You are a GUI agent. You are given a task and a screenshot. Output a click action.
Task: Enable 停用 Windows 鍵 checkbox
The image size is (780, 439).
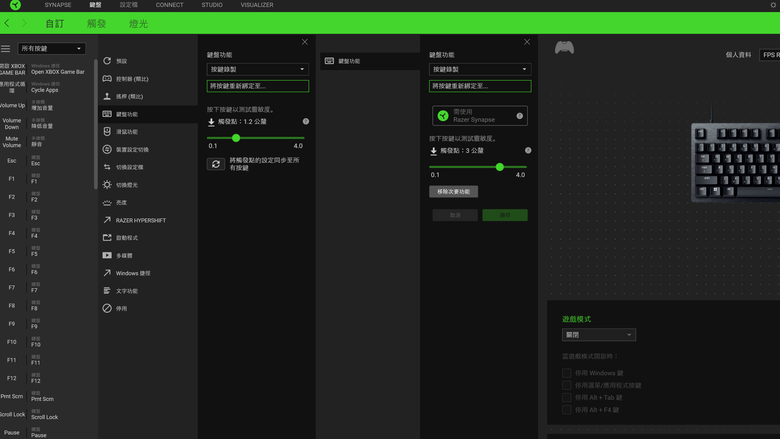pos(567,373)
